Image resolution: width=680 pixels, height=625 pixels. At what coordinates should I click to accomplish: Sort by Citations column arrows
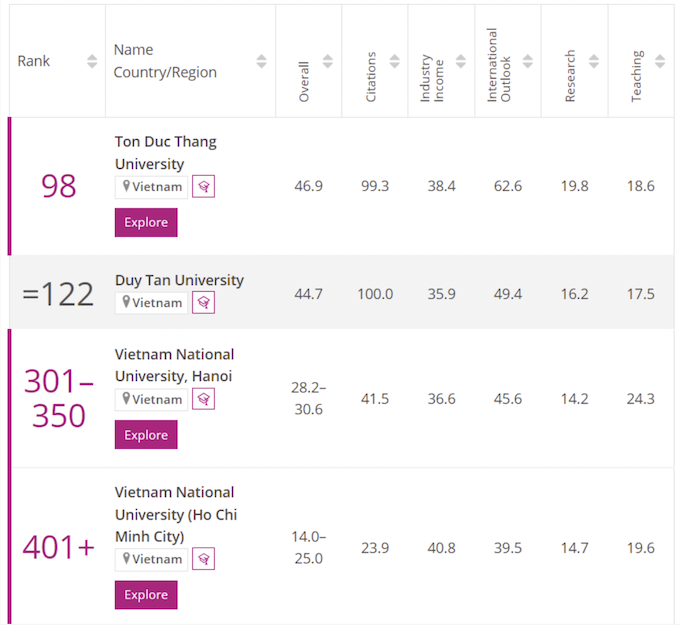tap(394, 61)
